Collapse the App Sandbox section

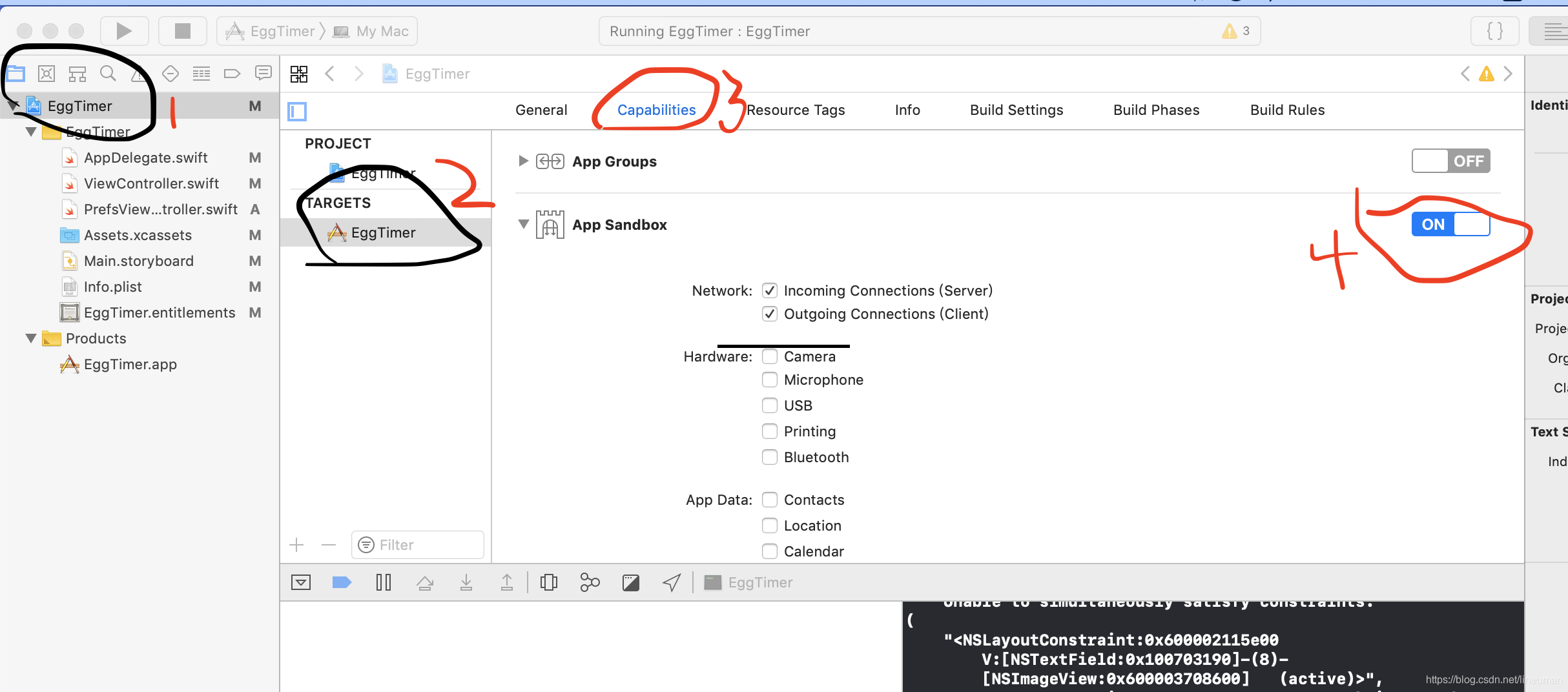click(x=523, y=224)
